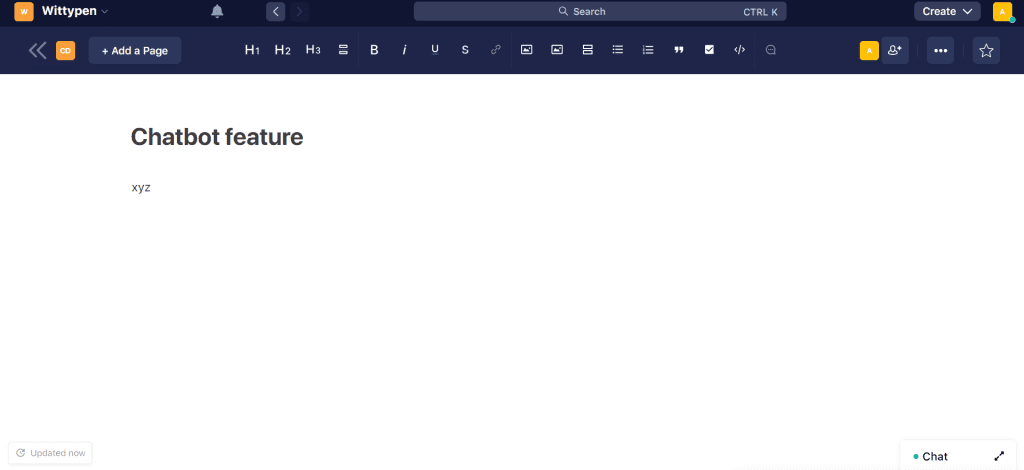This screenshot has height=470, width=1024.
Task: Focus the Search bar
Action: (x=600, y=12)
